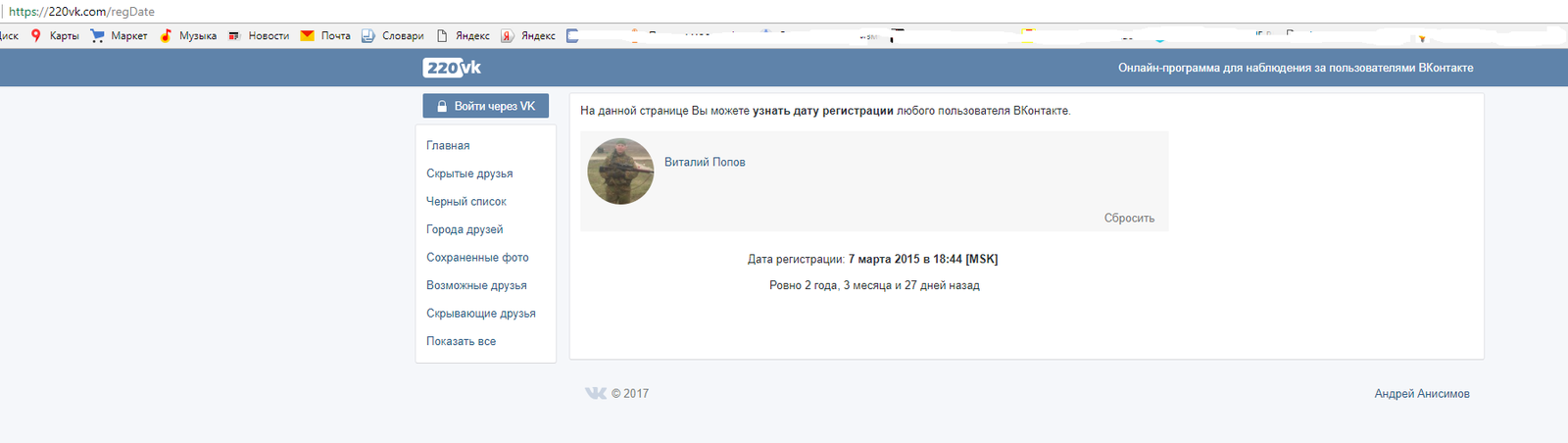Open the Карты bookmark

pyautogui.click(x=56, y=36)
